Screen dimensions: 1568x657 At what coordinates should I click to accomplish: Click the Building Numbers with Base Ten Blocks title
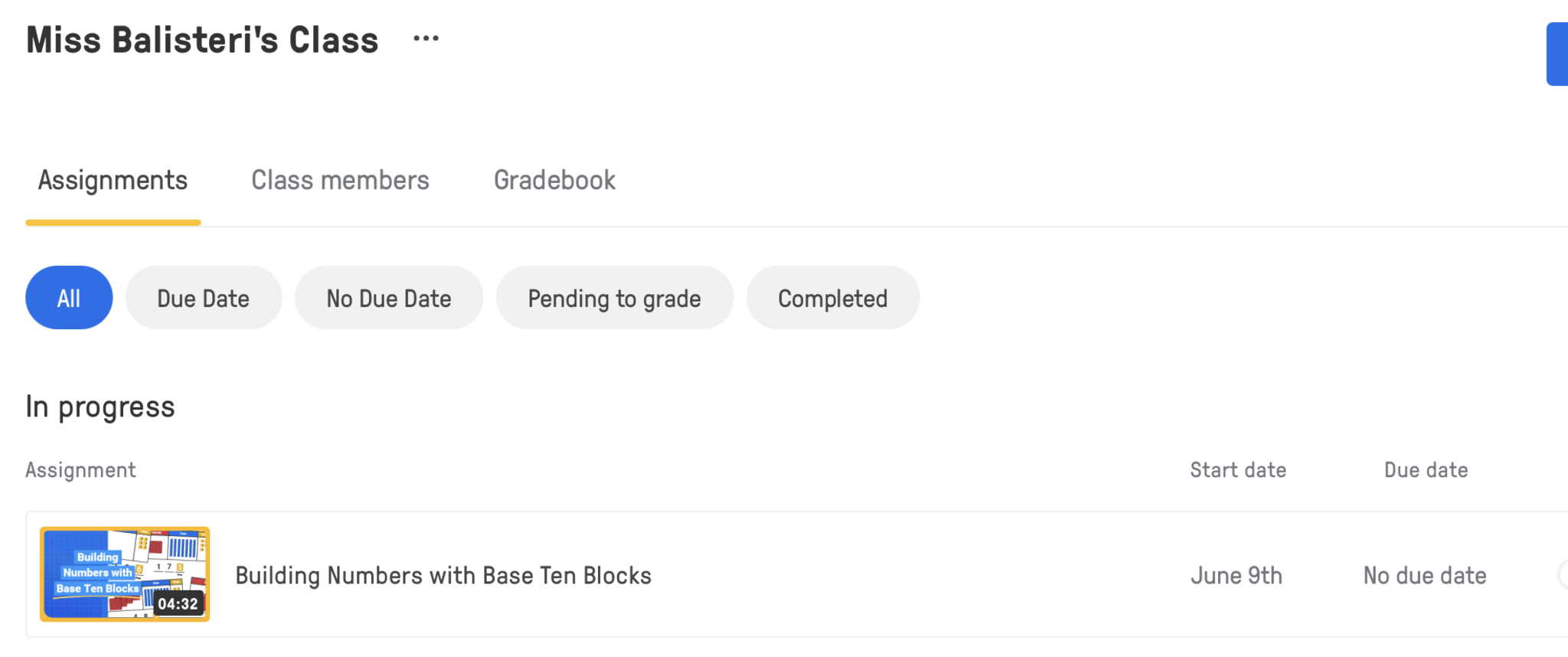(443, 576)
